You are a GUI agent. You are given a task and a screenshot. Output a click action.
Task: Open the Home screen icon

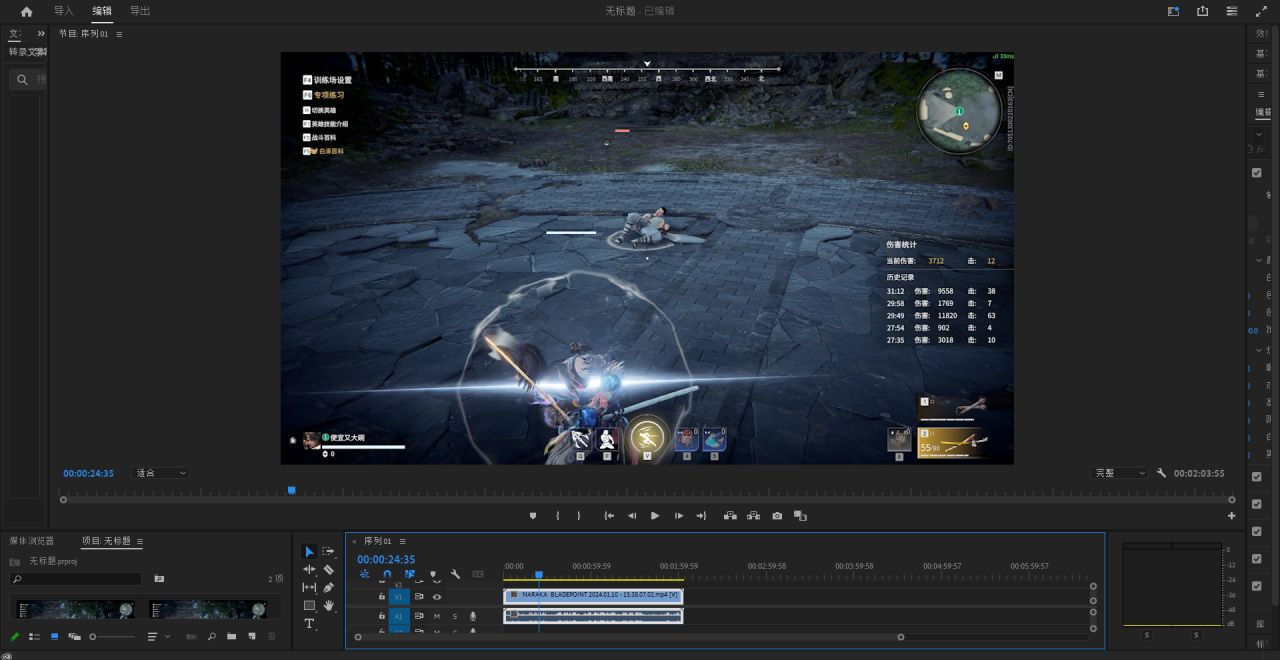tap(26, 11)
